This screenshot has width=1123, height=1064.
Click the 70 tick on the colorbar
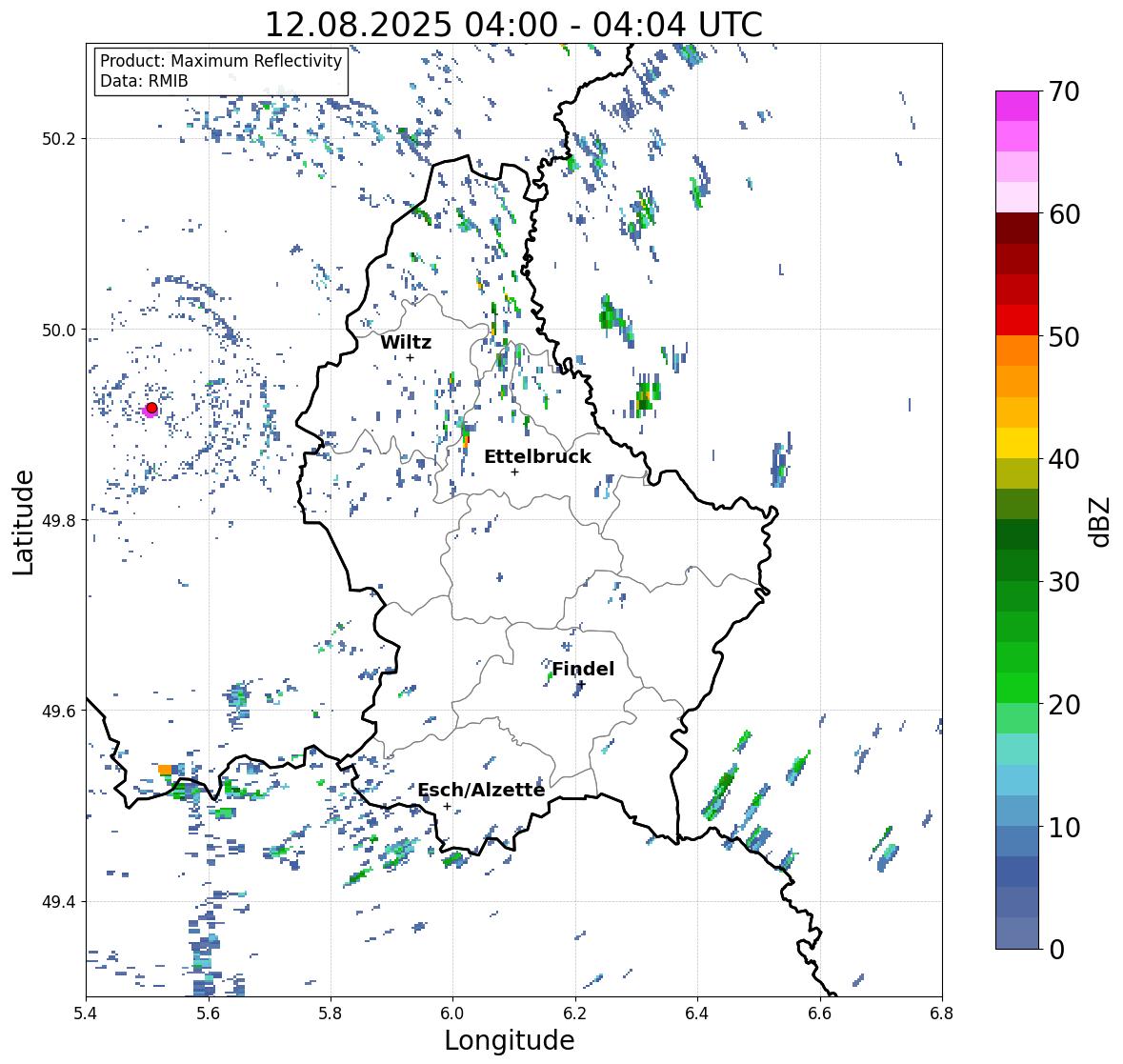(1064, 91)
